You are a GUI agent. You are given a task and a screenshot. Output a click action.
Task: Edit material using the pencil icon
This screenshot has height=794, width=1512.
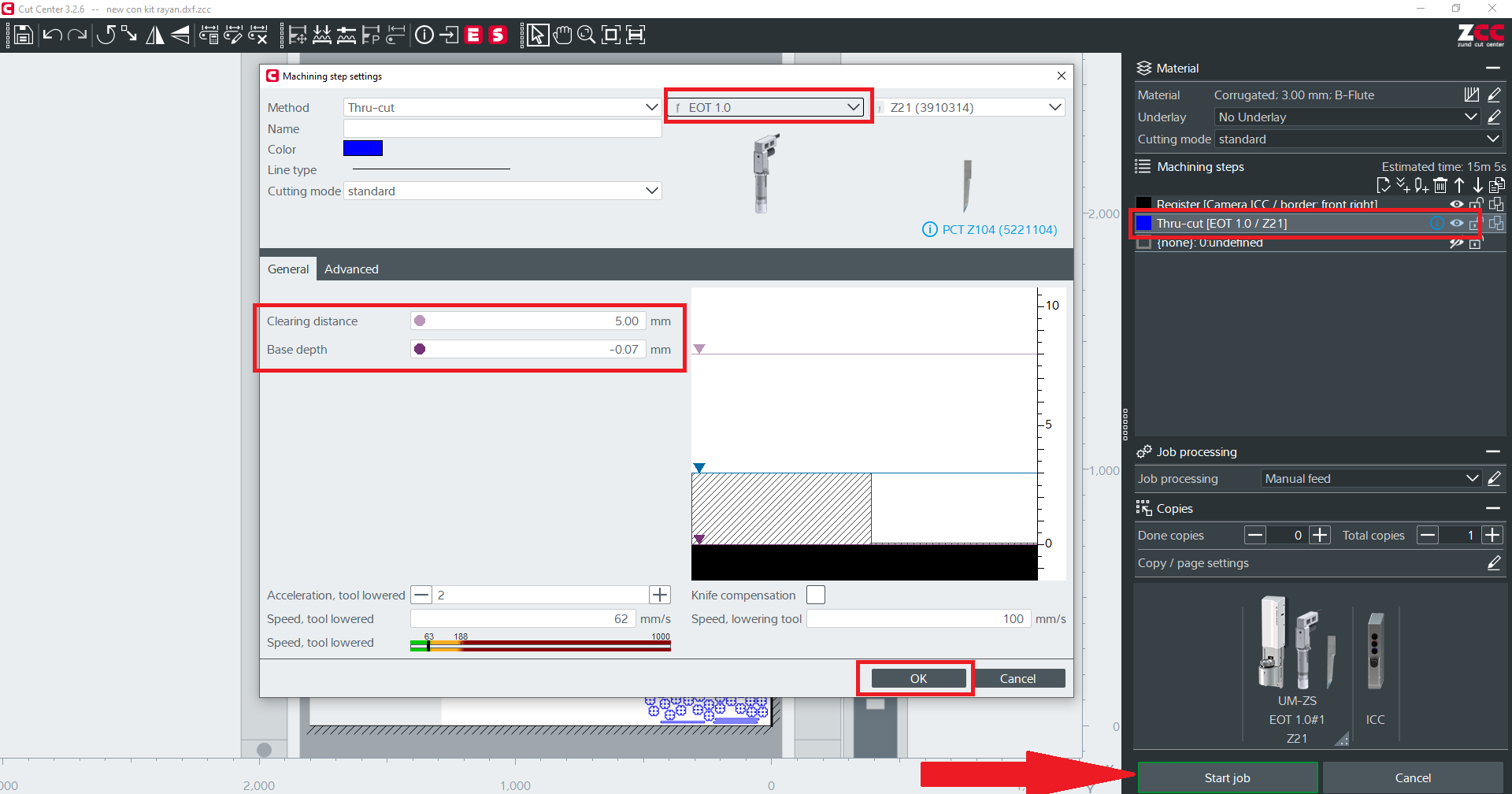coord(1494,95)
